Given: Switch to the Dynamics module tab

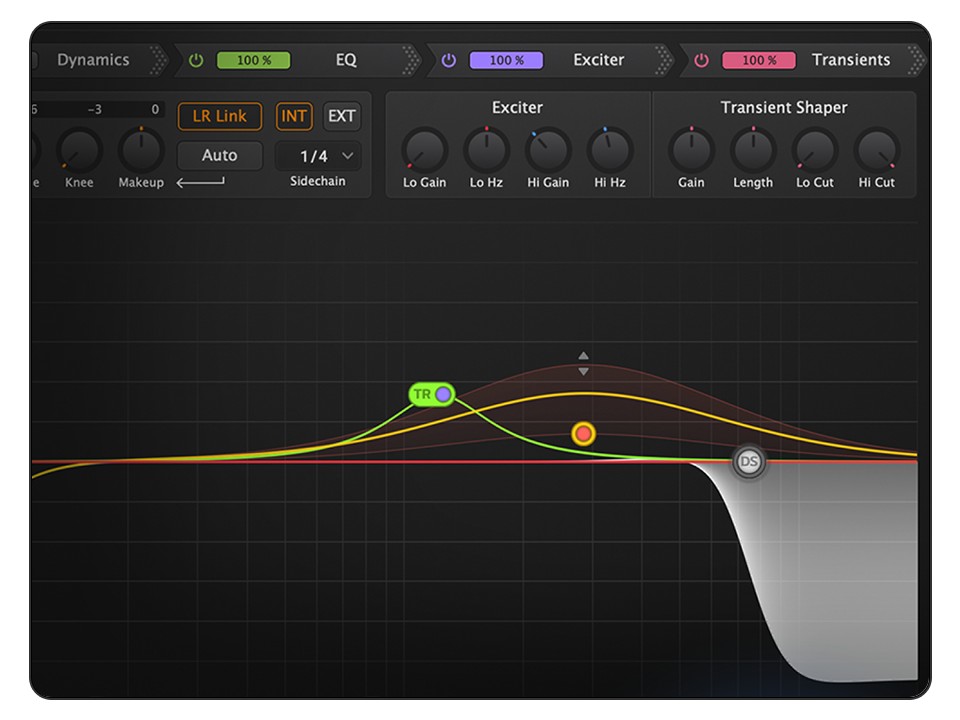Looking at the screenshot, I should [x=93, y=59].
